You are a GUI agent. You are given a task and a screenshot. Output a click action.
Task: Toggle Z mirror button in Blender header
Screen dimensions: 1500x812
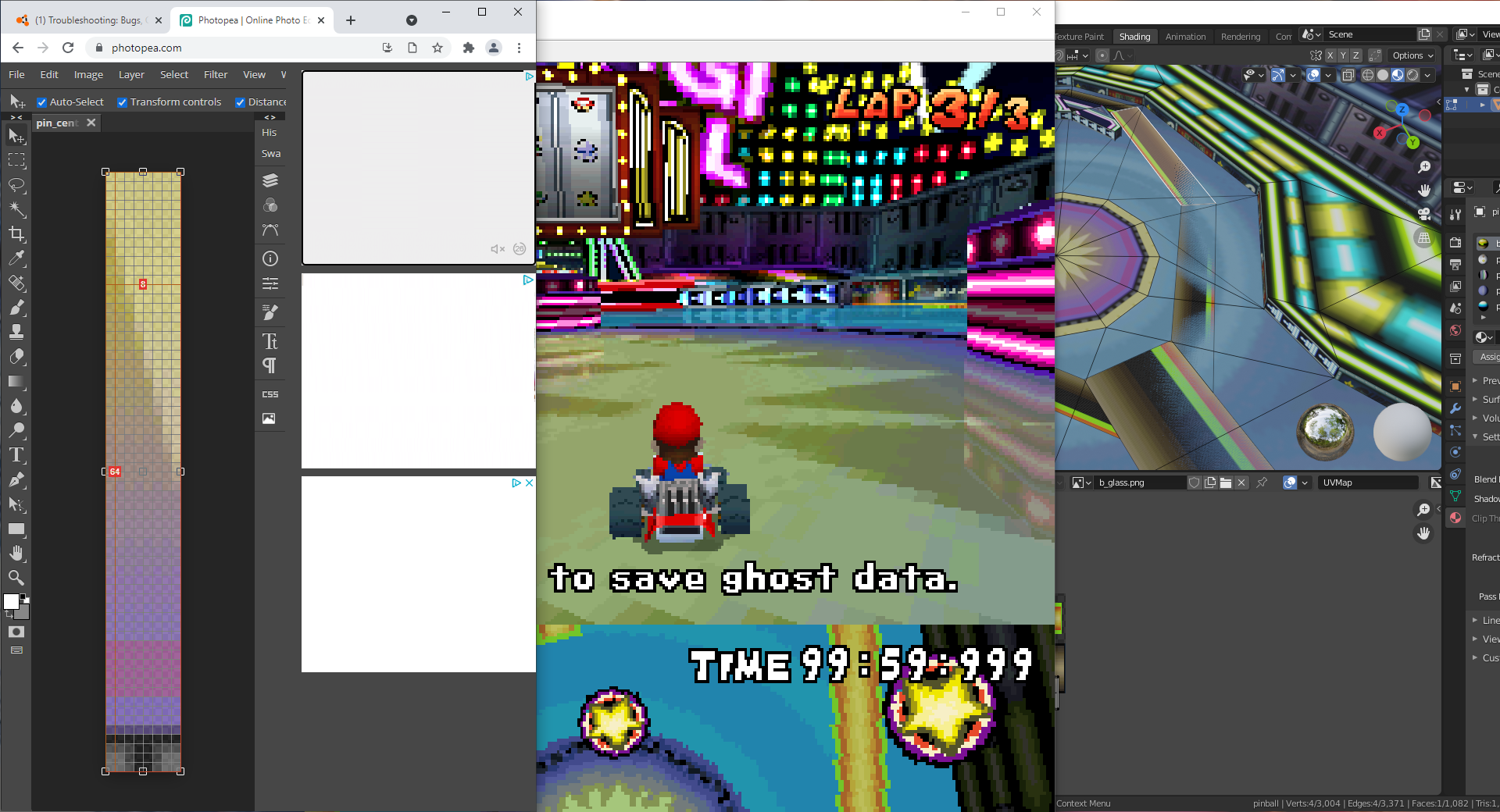[x=1356, y=55]
